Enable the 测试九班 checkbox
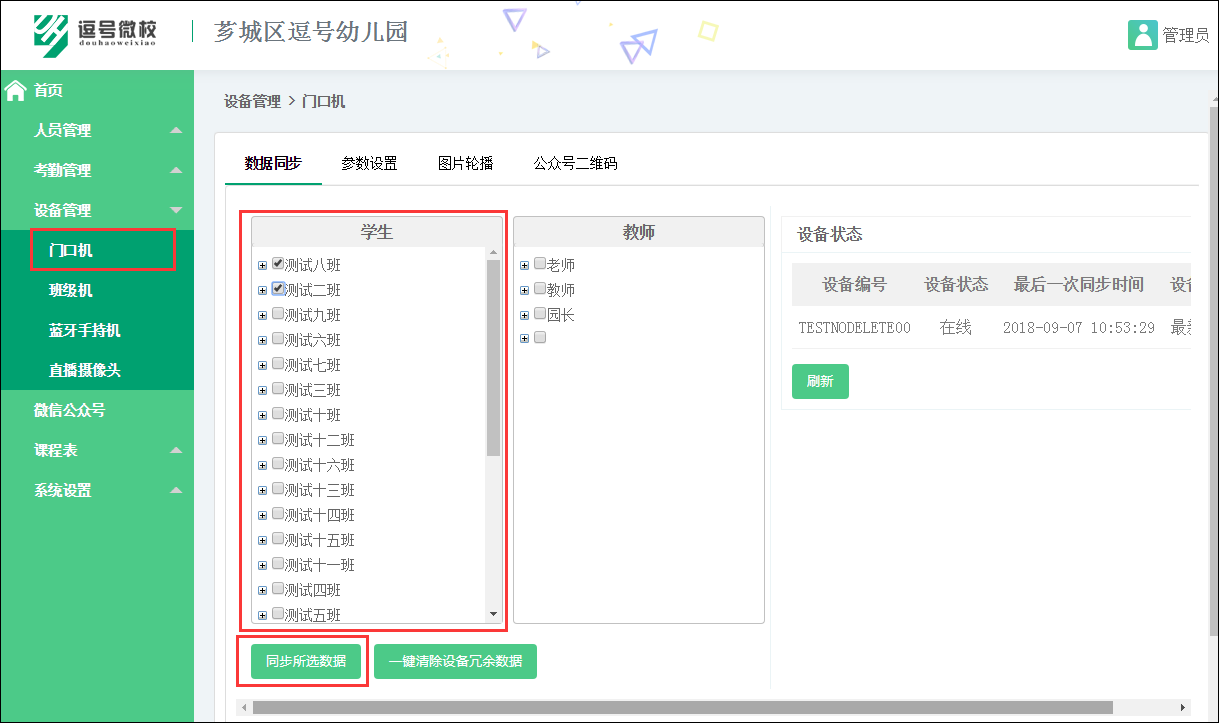 pos(278,314)
